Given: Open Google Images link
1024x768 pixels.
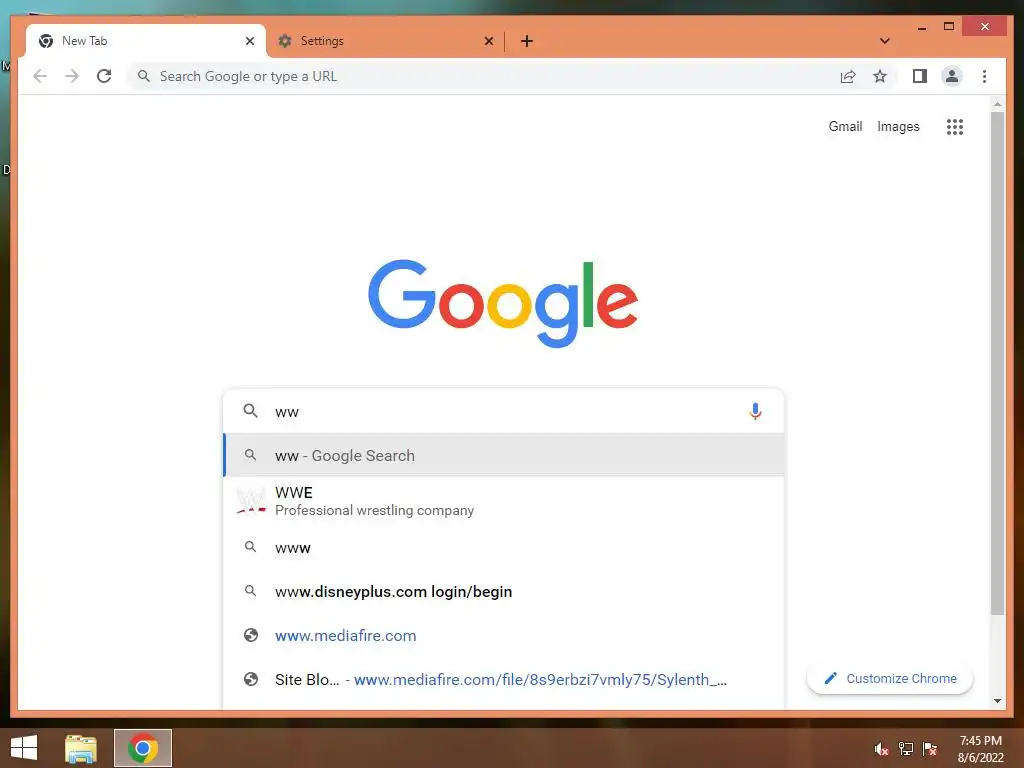Looking at the screenshot, I should pyautogui.click(x=898, y=127).
